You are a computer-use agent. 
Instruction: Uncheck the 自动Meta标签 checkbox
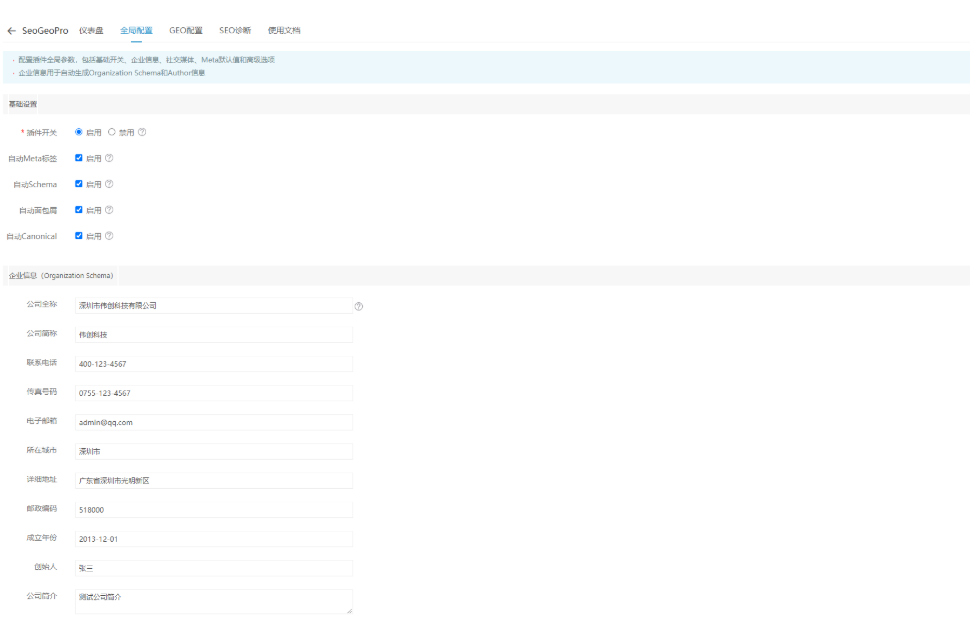pos(79,158)
